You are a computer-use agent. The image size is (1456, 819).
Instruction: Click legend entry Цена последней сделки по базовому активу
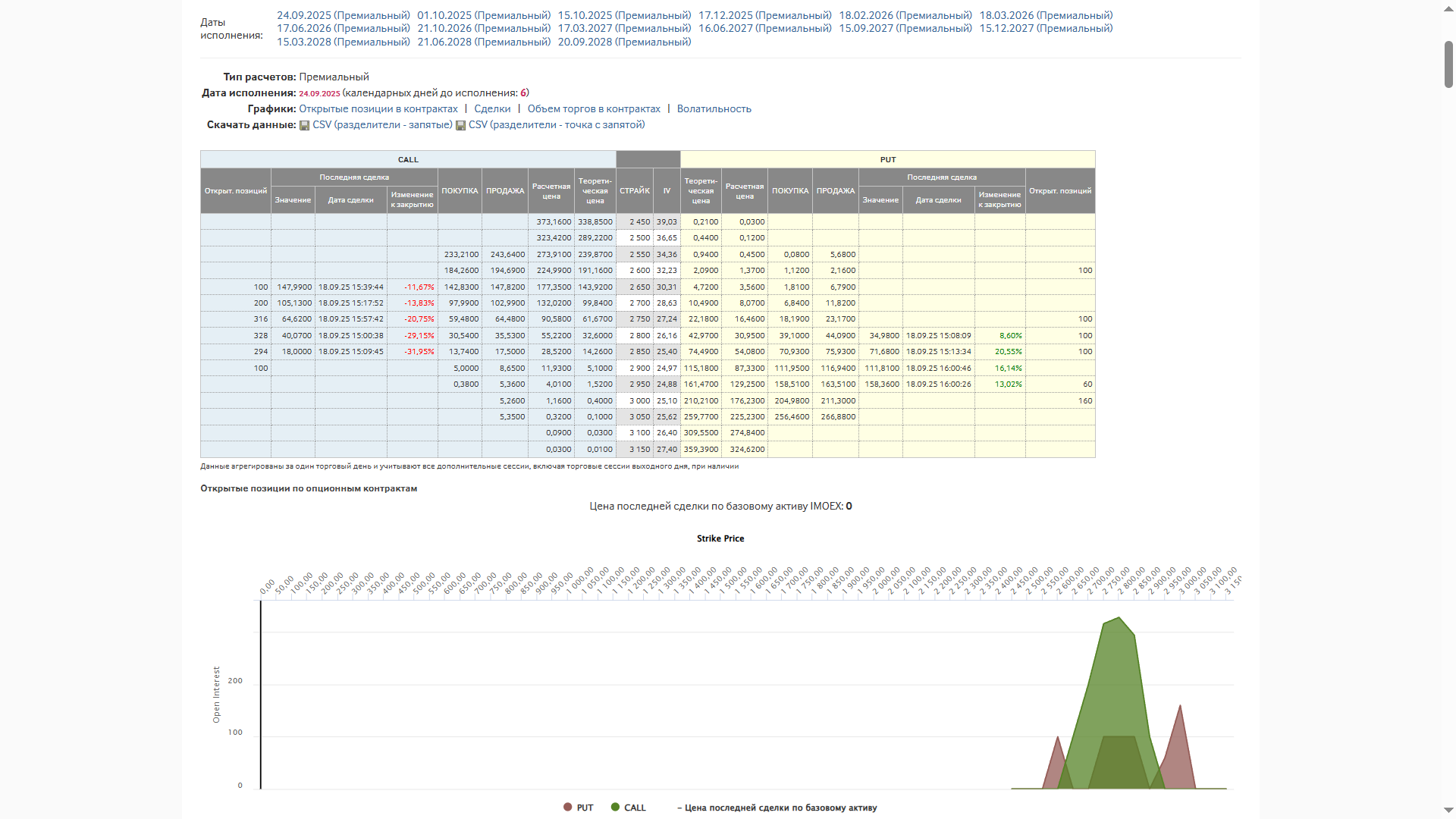(777, 808)
